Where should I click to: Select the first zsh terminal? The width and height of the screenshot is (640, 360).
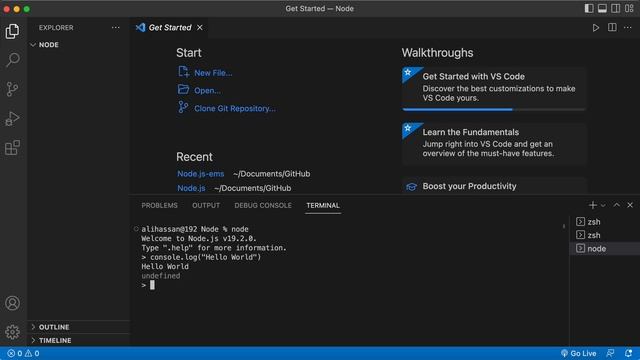click(605, 222)
